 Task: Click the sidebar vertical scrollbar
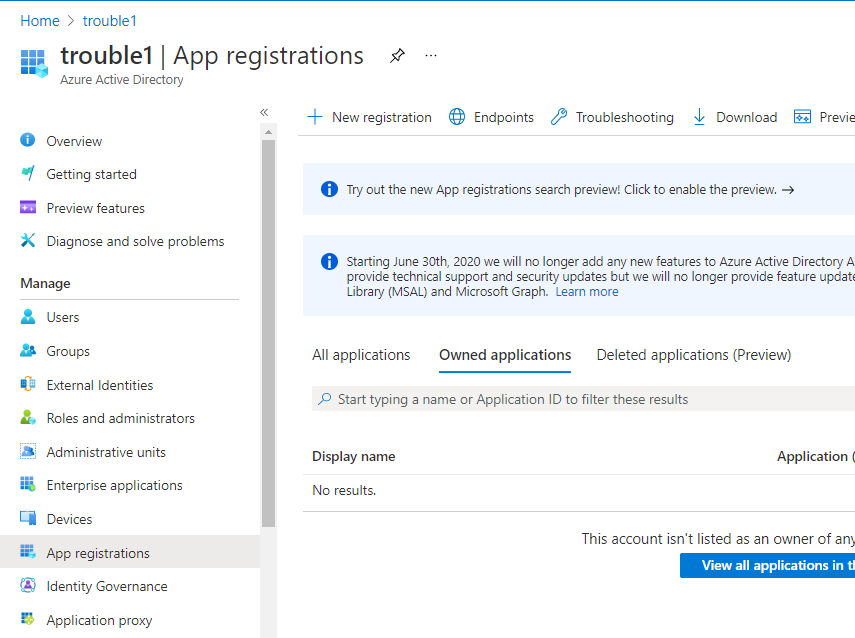[x=268, y=333]
